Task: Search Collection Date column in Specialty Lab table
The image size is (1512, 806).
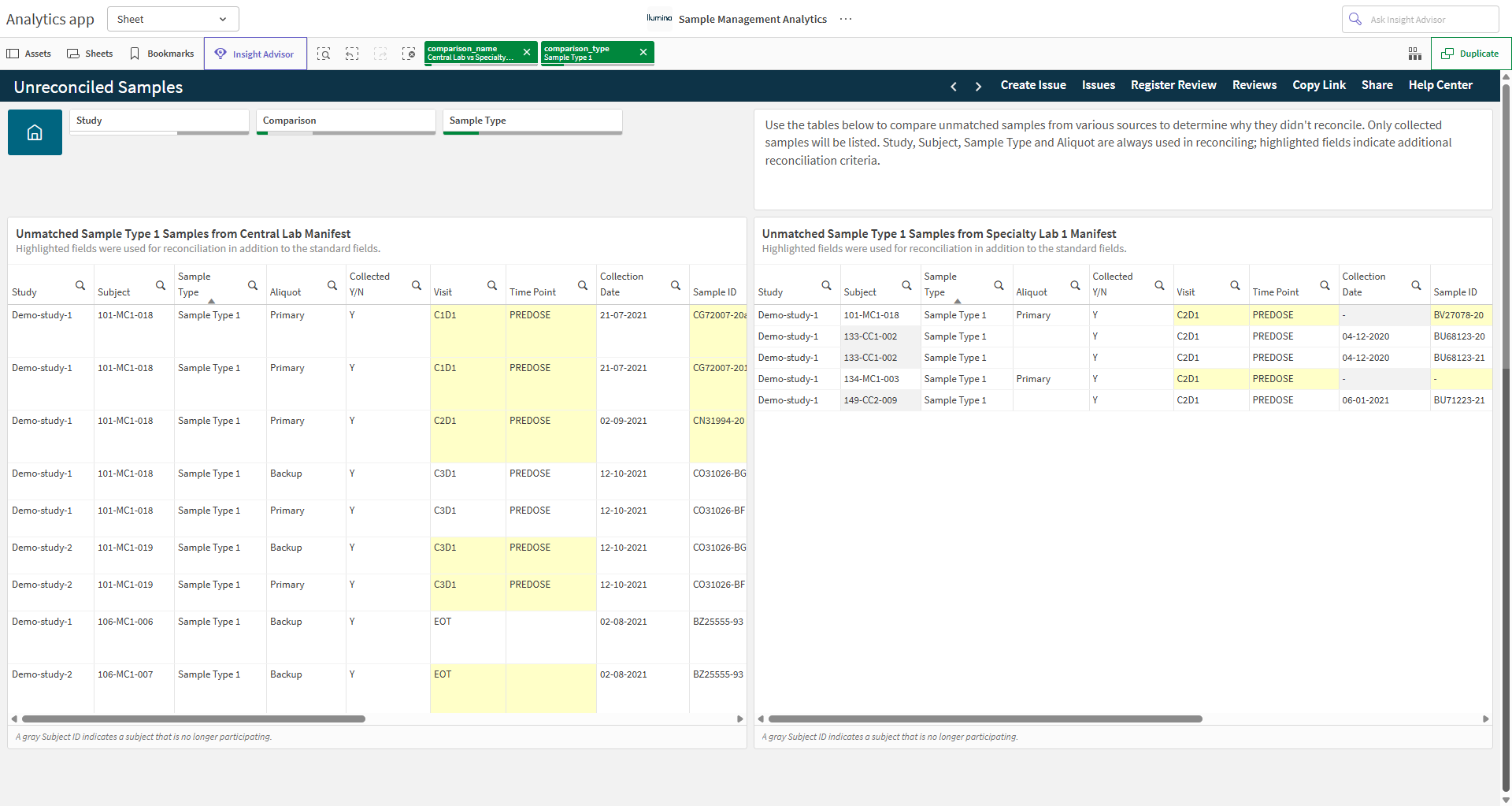Action: (x=1417, y=285)
